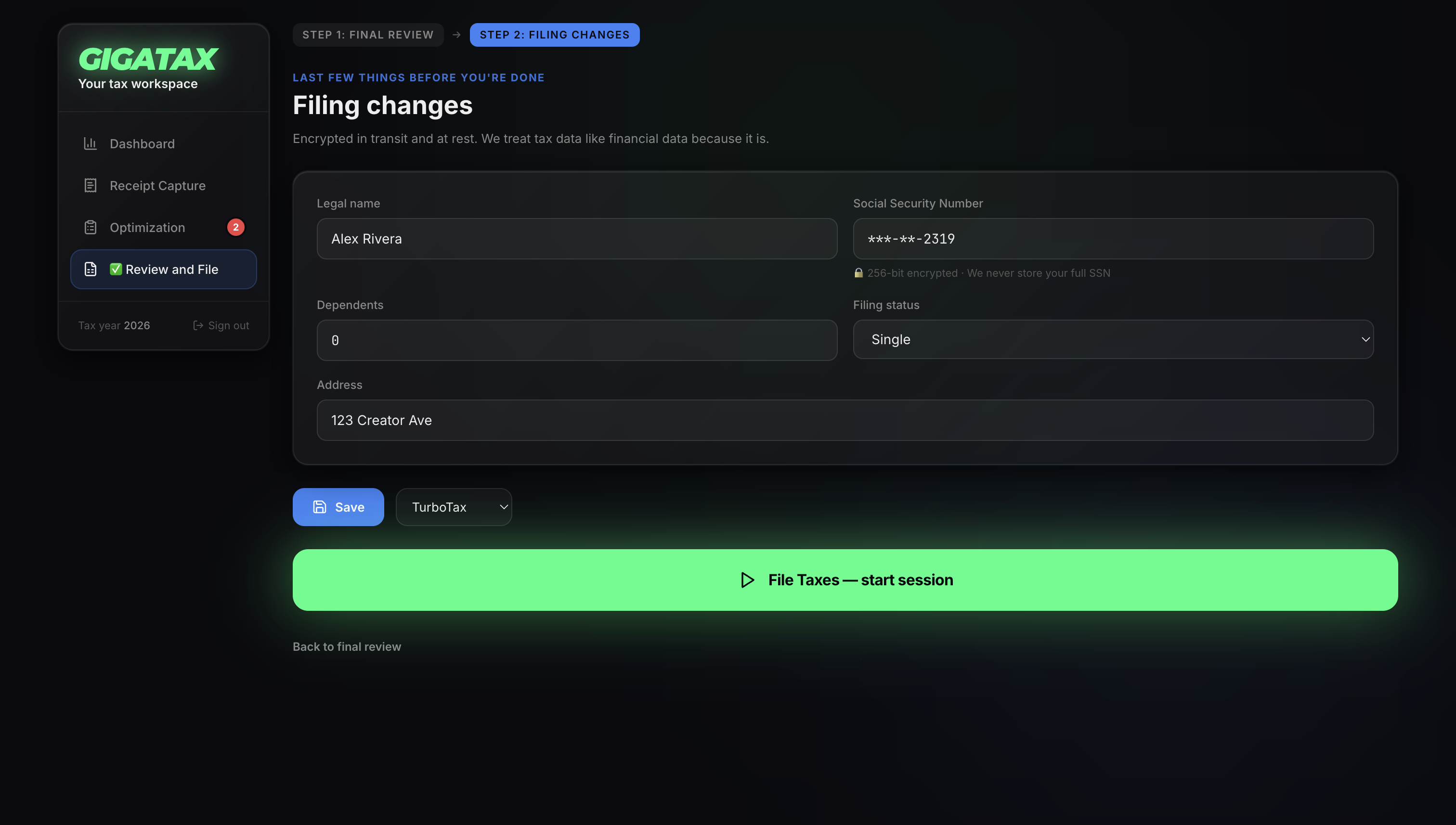The width and height of the screenshot is (1456, 825).
Task: Click the Sign out arrow icon
Action: click(x=198, y=325)
